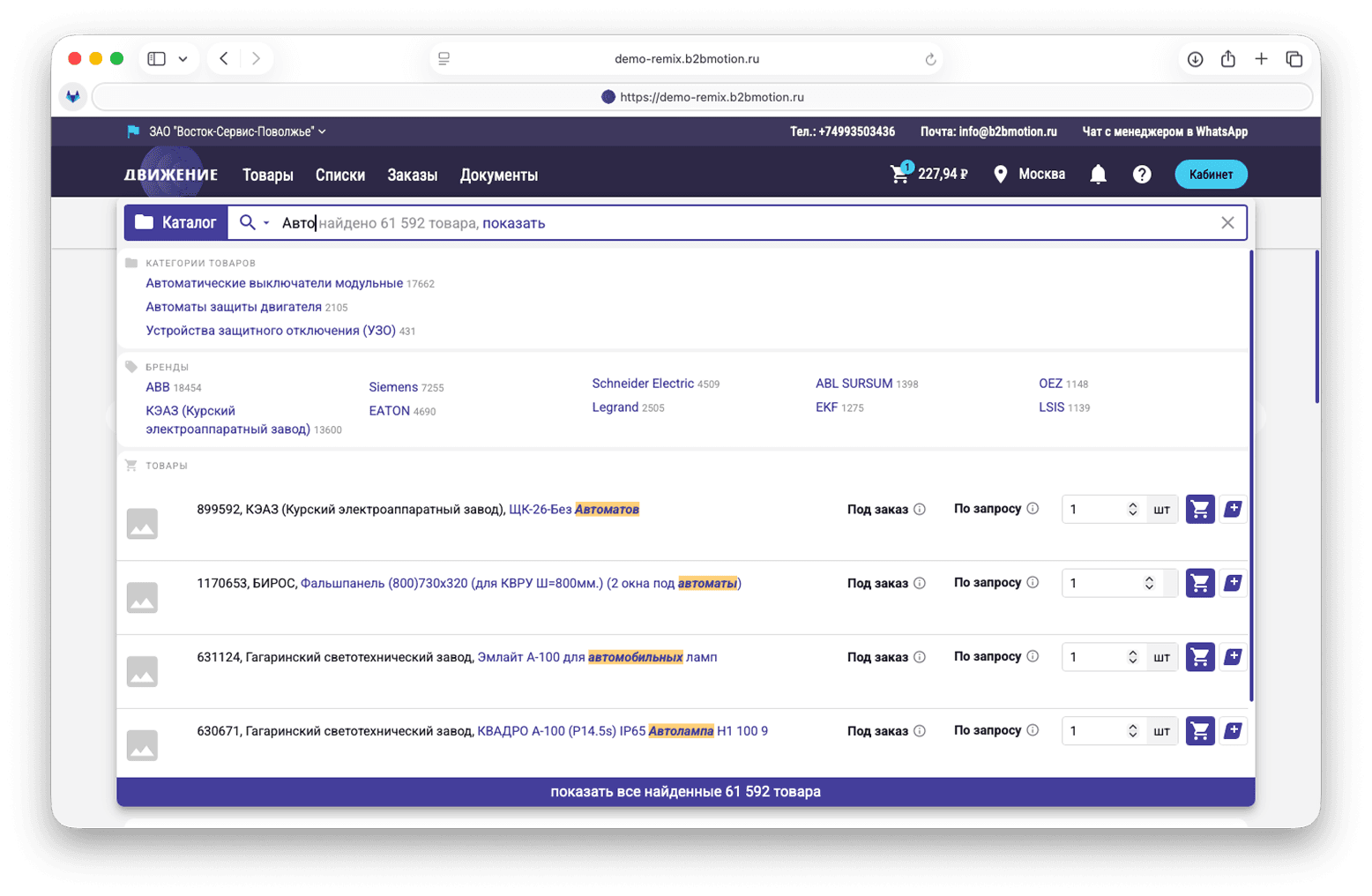Image resolution: width=1372 pixels, height=896 pixels.
Task: Click info icon next to Под заказ for 899592
Action: click(x=920, y=509)
